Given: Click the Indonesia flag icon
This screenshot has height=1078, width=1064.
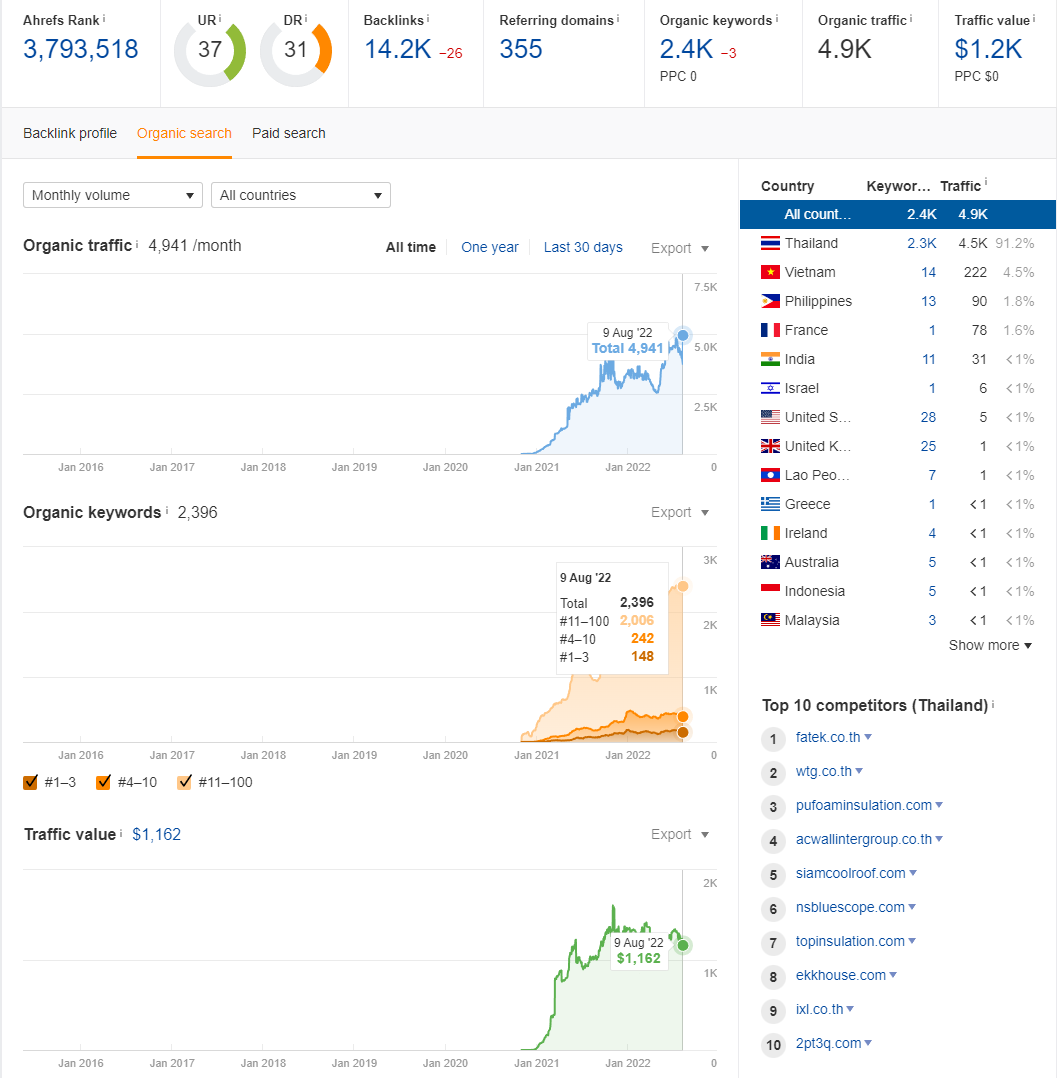Looking at the screenshot, I should [770, 591].
